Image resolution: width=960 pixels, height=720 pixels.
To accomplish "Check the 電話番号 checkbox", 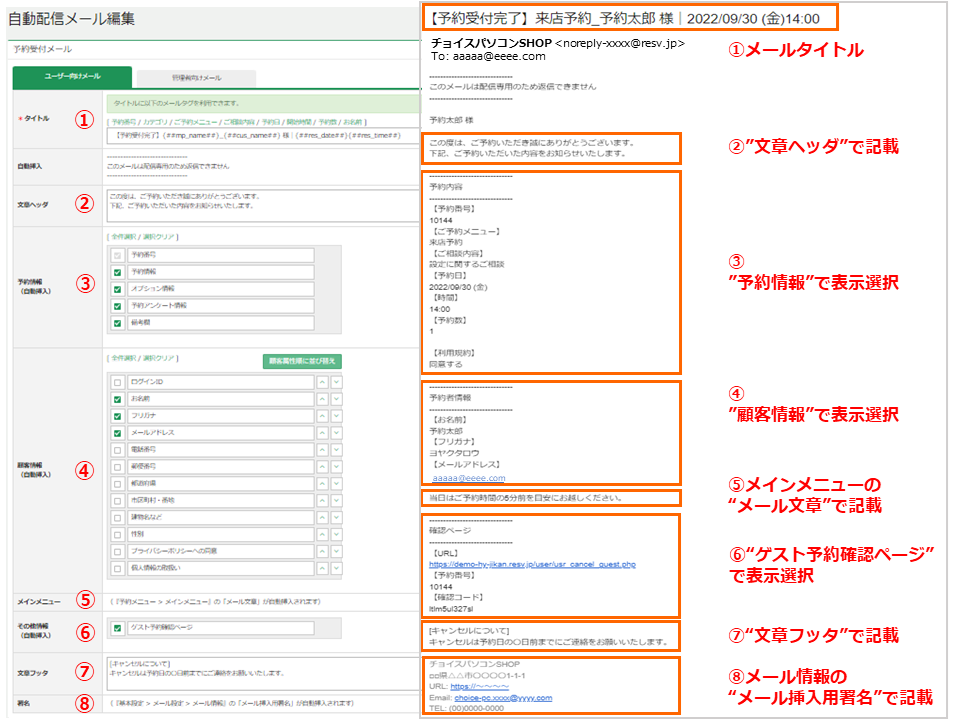I will [118, 450].
